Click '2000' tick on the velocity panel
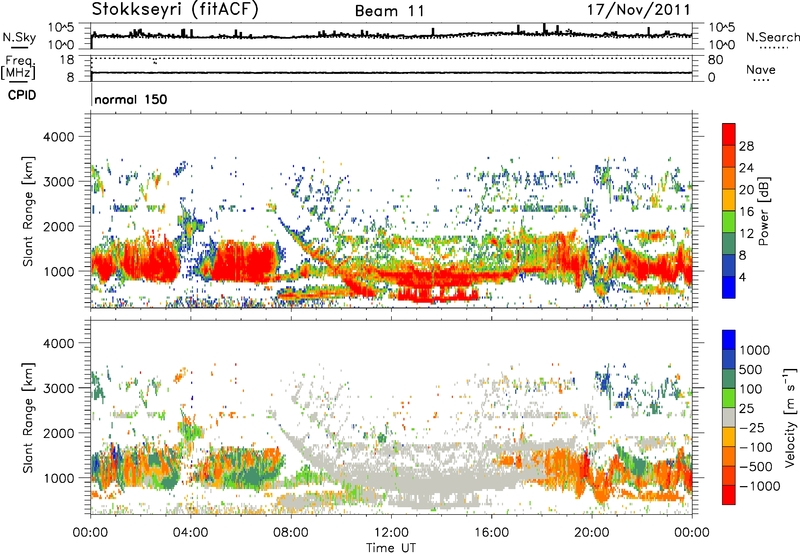Image resolution: width=800 pixels, height=554 pixels. (58, 433)
